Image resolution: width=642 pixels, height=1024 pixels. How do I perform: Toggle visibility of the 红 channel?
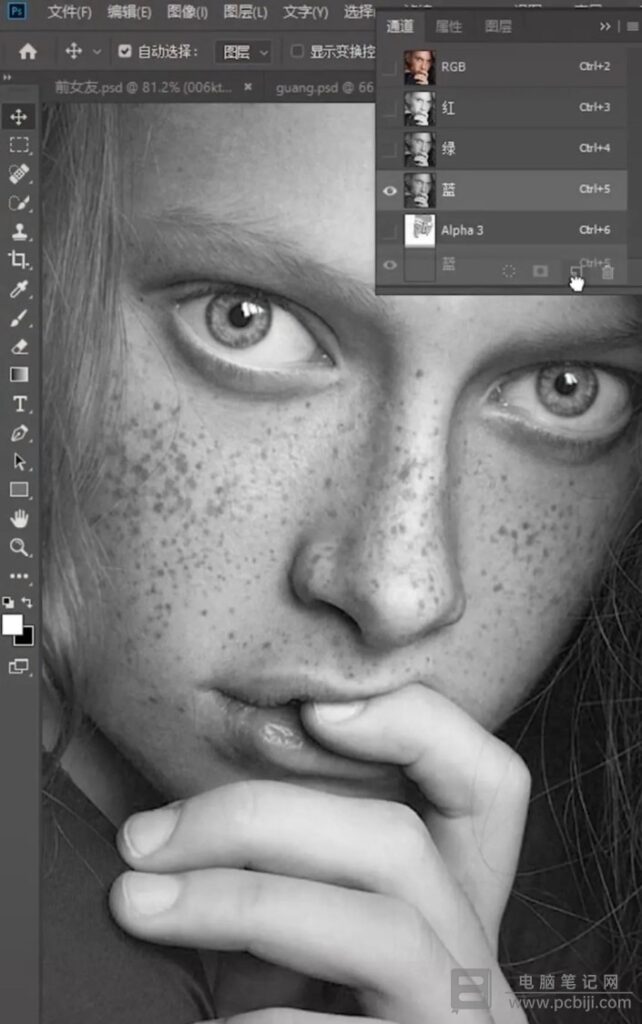point(389,108)
